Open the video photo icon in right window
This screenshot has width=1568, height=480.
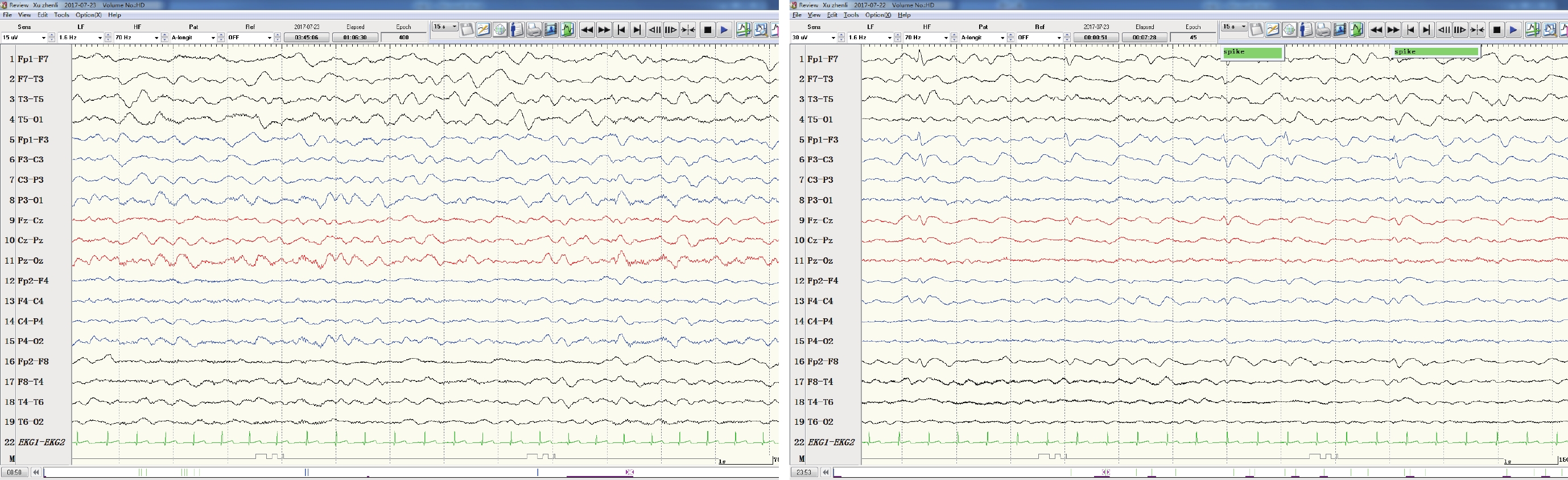coord(1340,29)
